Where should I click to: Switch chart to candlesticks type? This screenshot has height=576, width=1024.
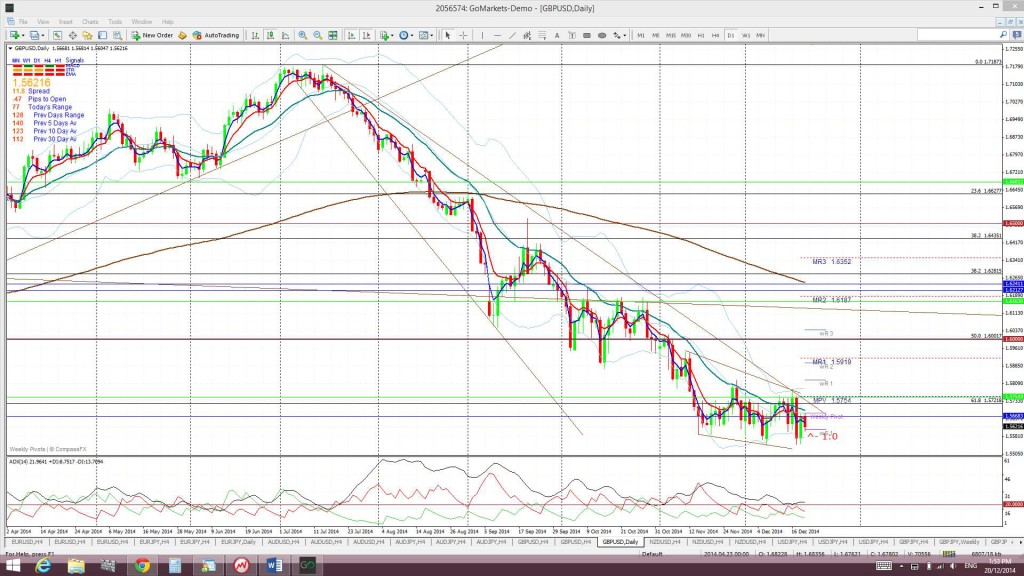tap(270, 35)
